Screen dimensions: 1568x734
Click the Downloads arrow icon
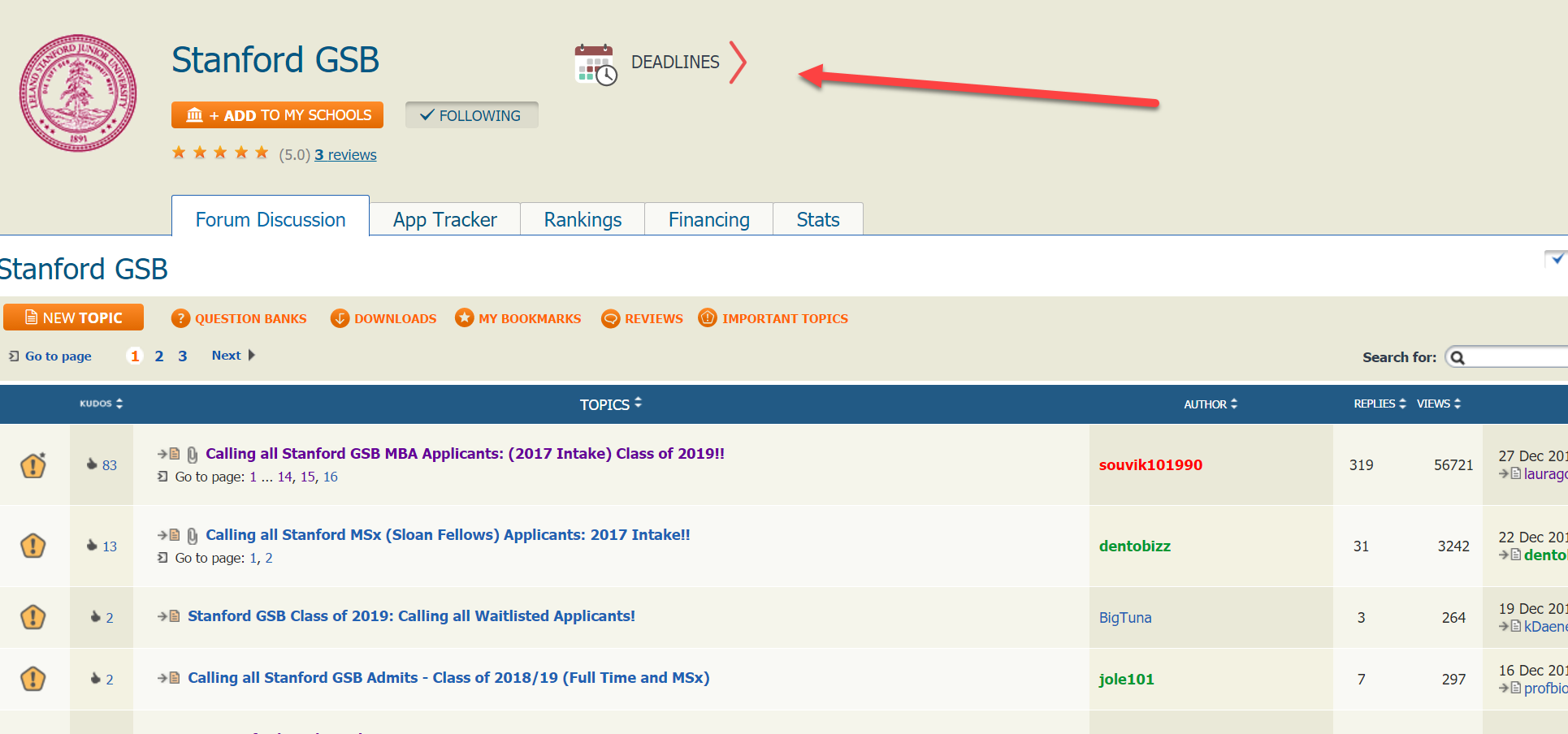coord(340,318)
